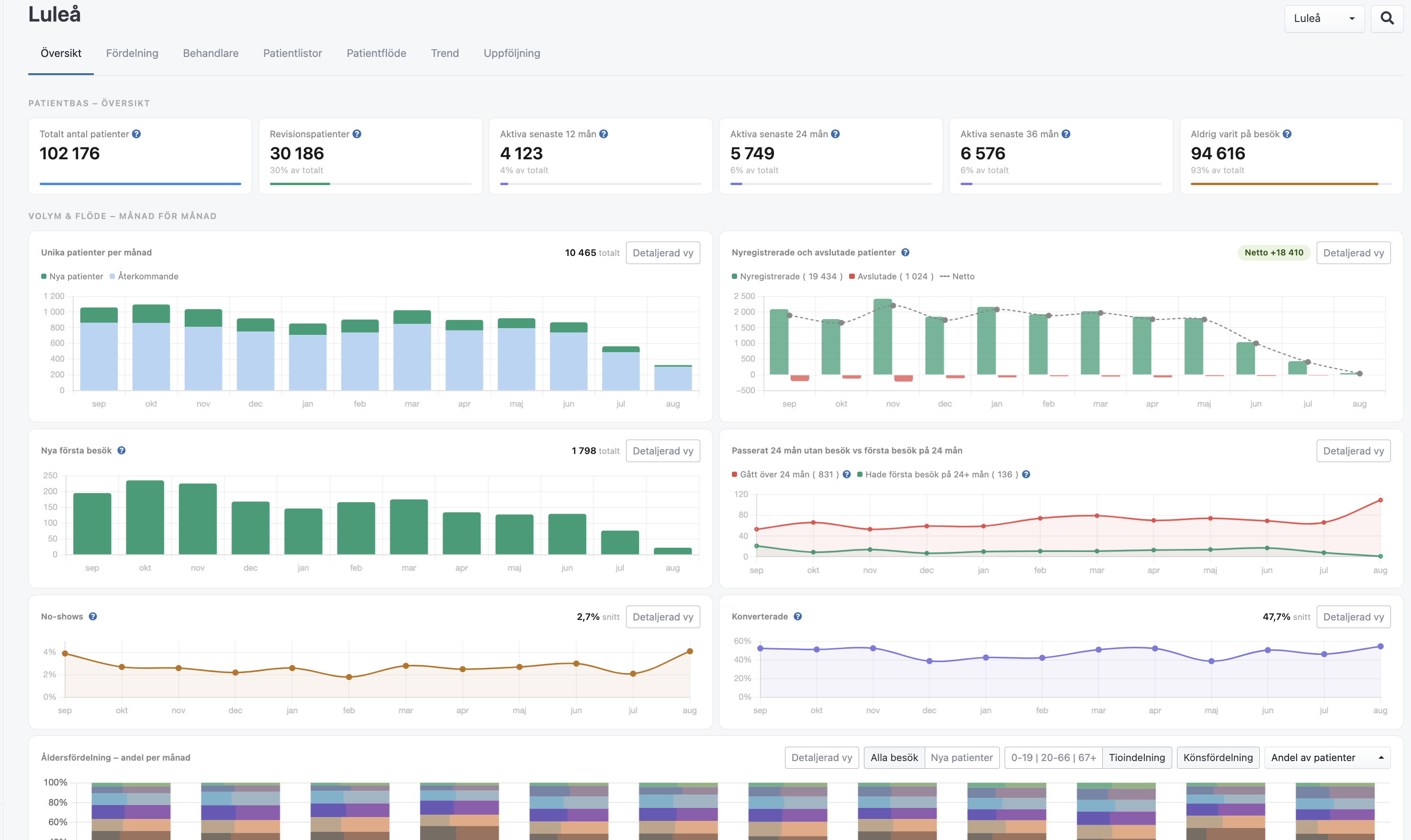
Task: Open Detaljerad vy for Unika patienter per månad
Action: click(663, 253)
